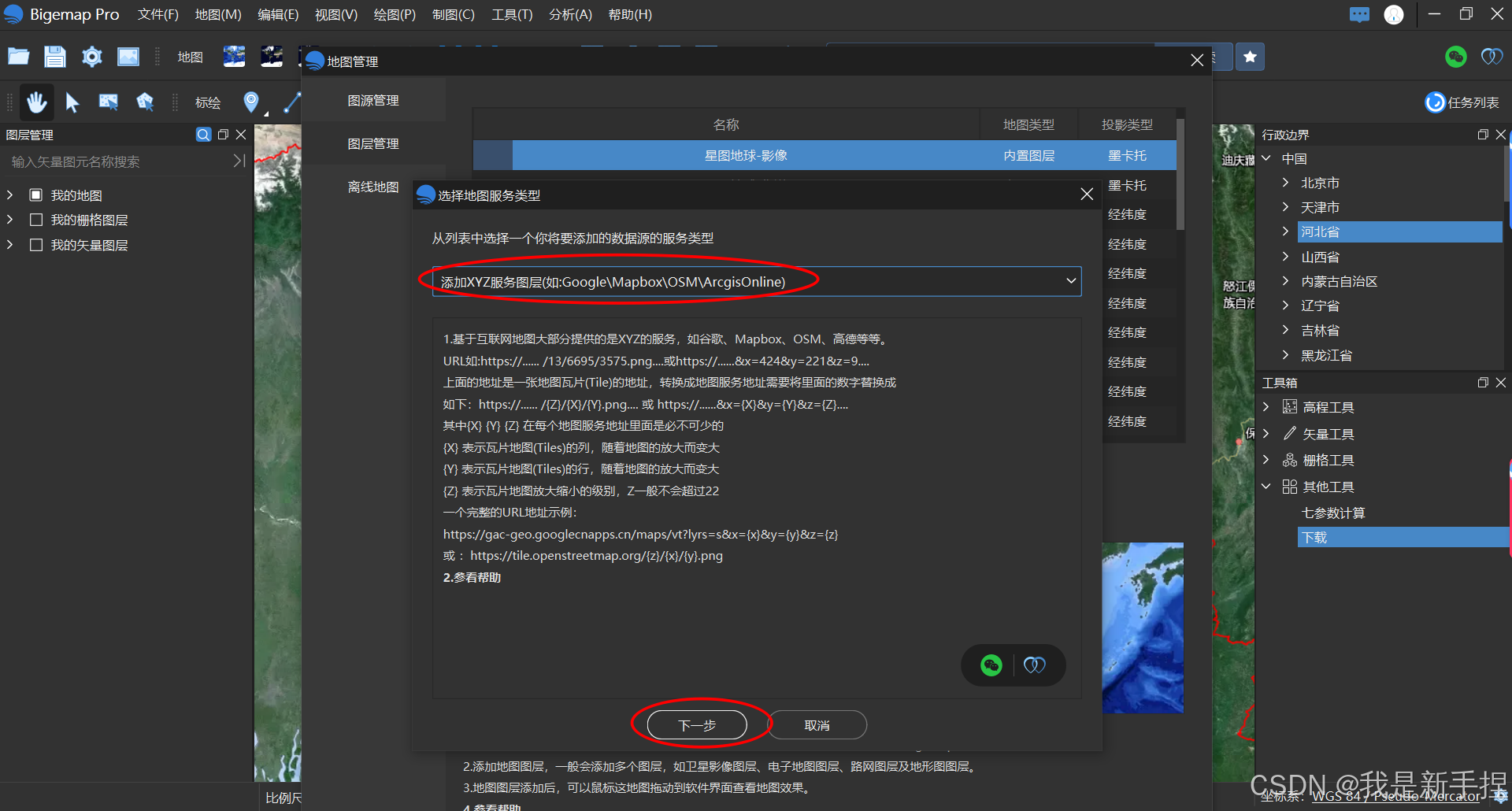The height and width of the screenshot is (811, 1512).
Task: Open the 地图(M) menu
Action: tap(218, 14)
